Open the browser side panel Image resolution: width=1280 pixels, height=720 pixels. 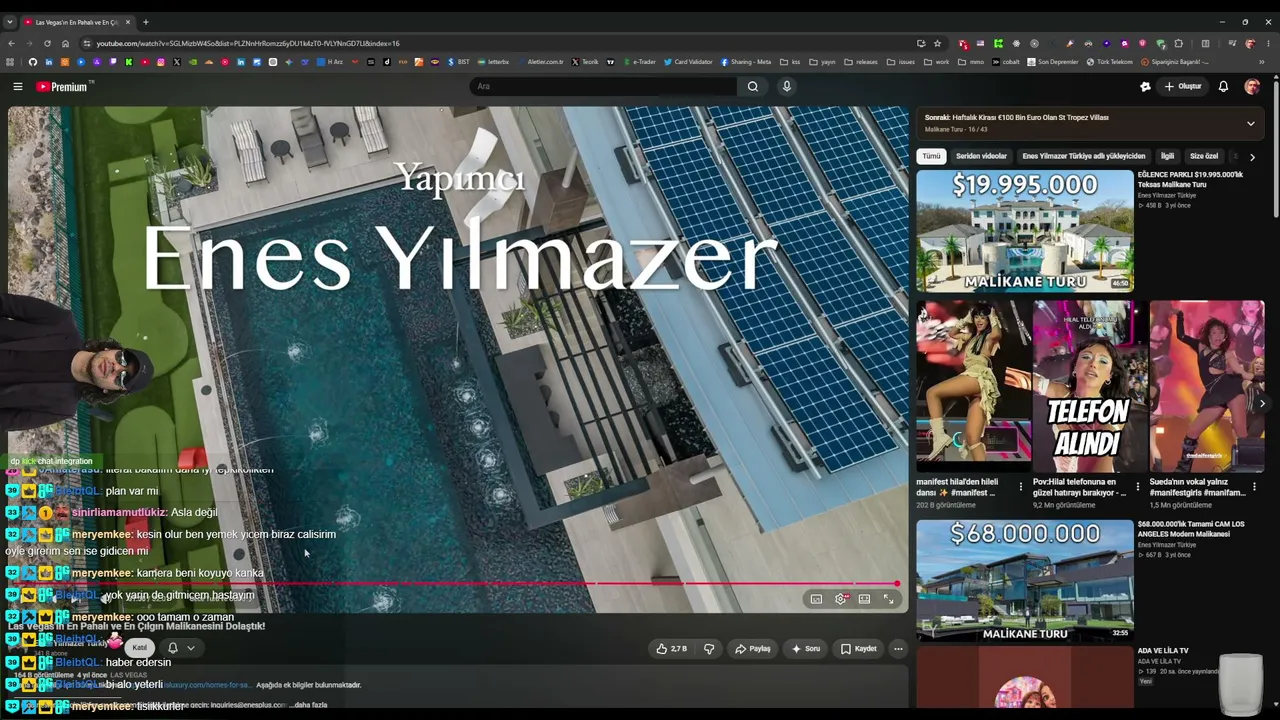click(x=1205, y=44)
